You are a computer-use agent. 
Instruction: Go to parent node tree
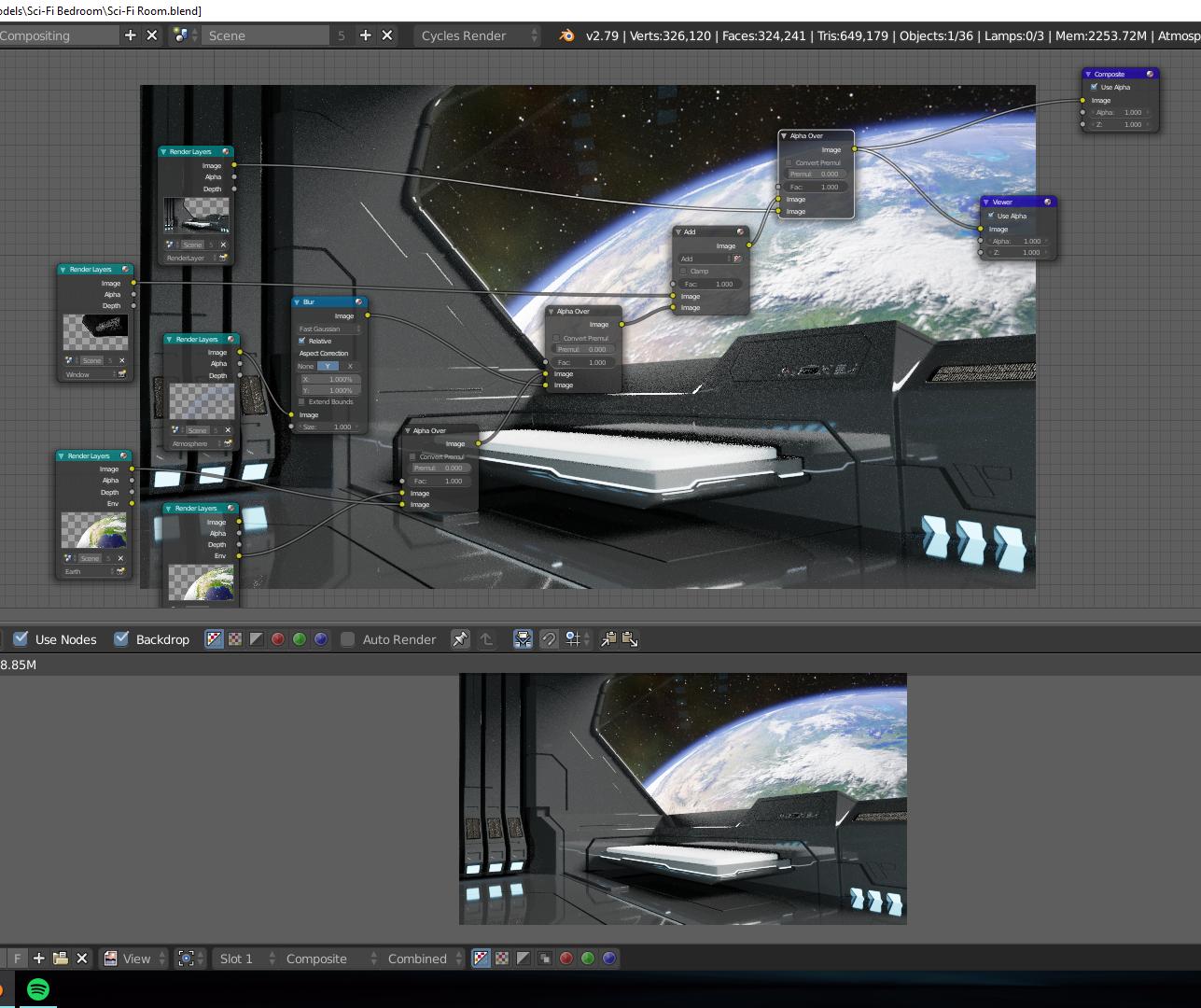click(x=486, y=639)
